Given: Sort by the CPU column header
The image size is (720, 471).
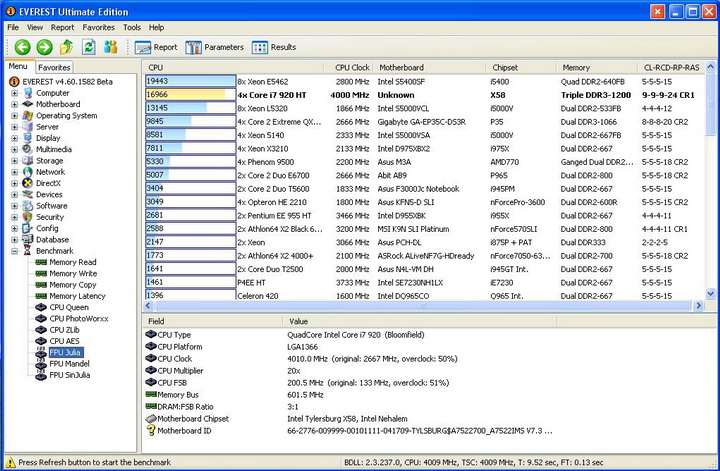Looking at the screenshot, I should (234, 67).
